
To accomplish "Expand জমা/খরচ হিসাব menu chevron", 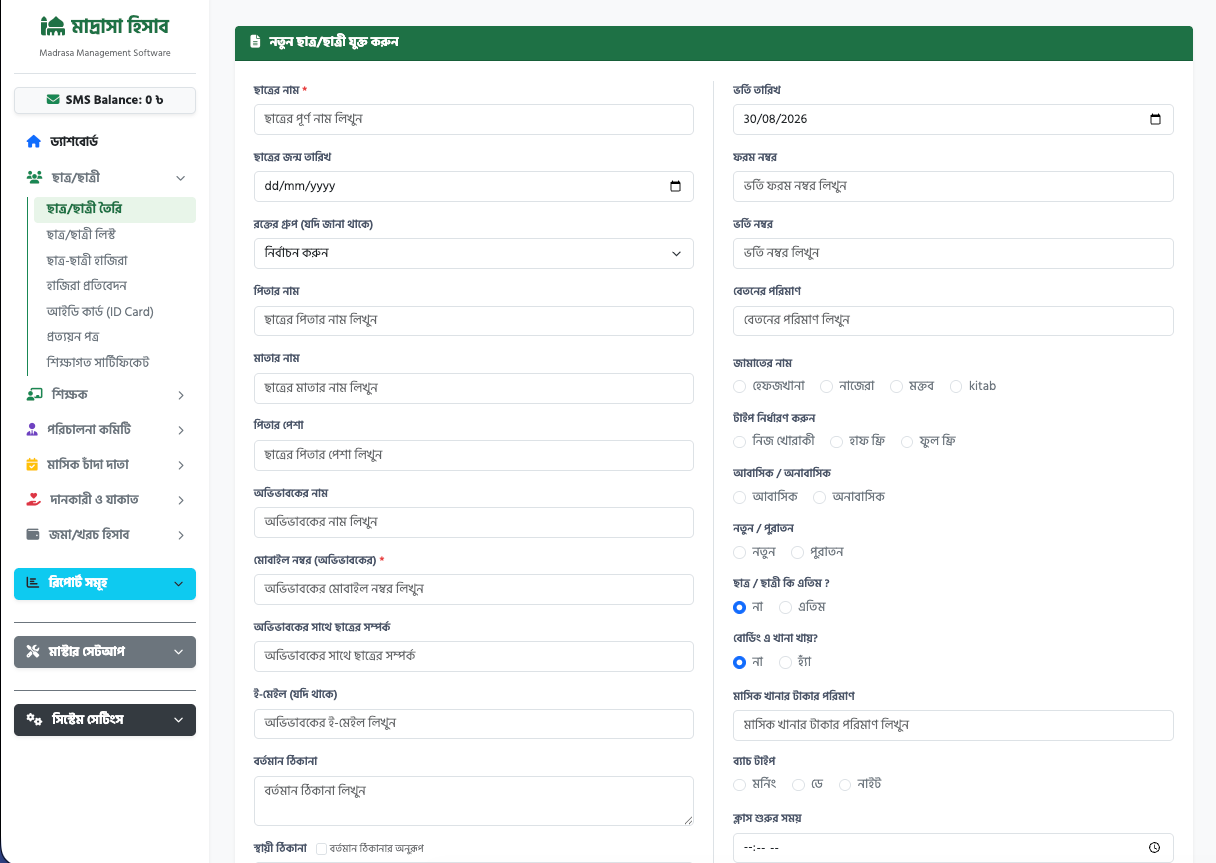I will click(x=181, y=535).
